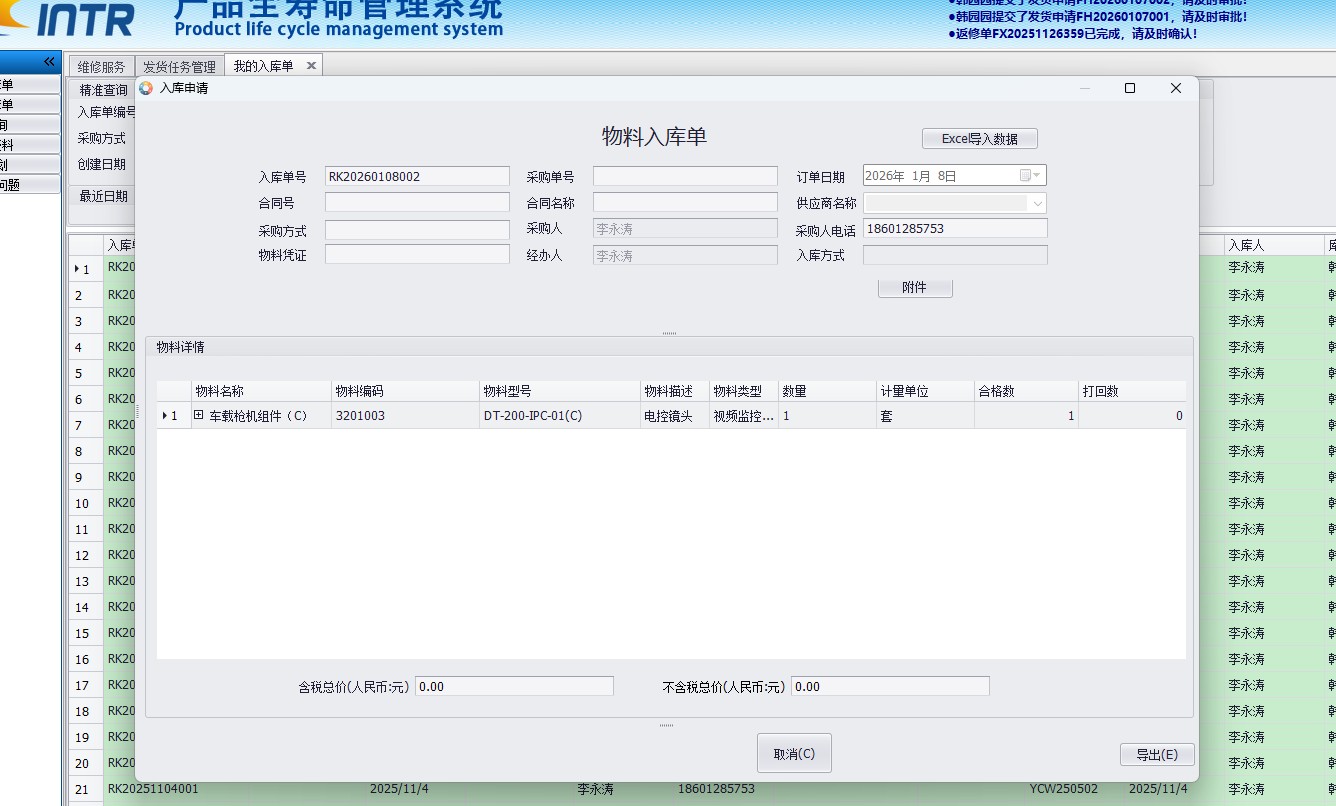Image resolution: width=1336 pixels, height=806 pixels.
Task: Switch to the 发货任务管理 tab
Action: coord(179,67)
